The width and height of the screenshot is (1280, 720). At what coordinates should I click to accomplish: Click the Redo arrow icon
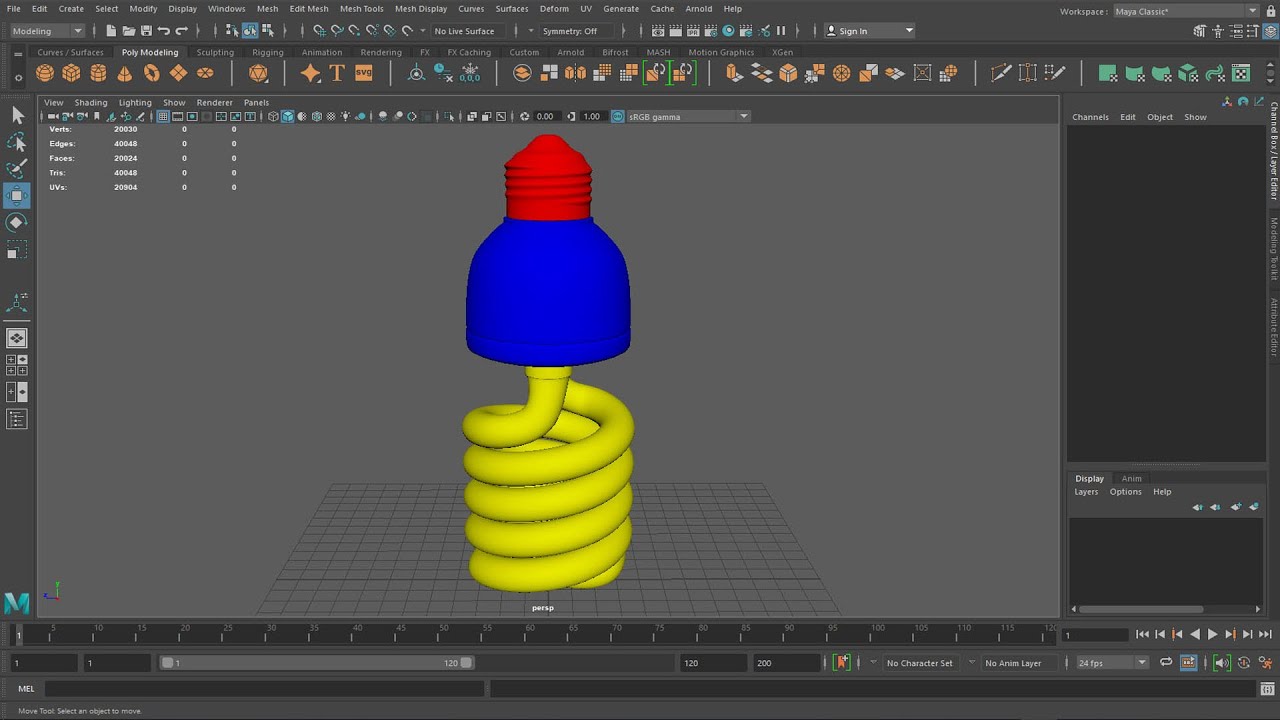click(x=182, y=31)
